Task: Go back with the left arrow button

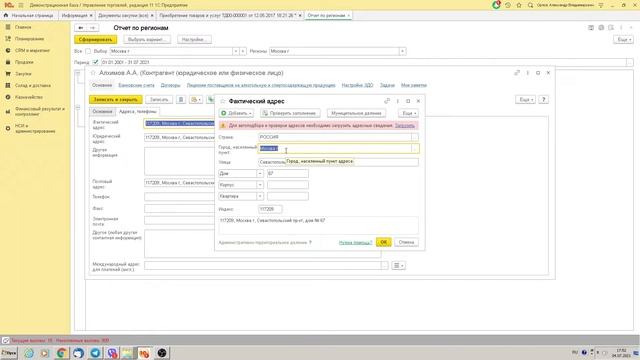Action: pos(81,28)
